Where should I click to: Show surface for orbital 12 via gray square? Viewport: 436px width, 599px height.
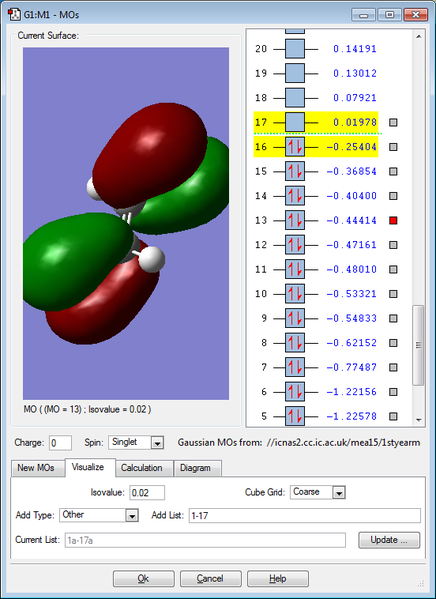[393, 244]
